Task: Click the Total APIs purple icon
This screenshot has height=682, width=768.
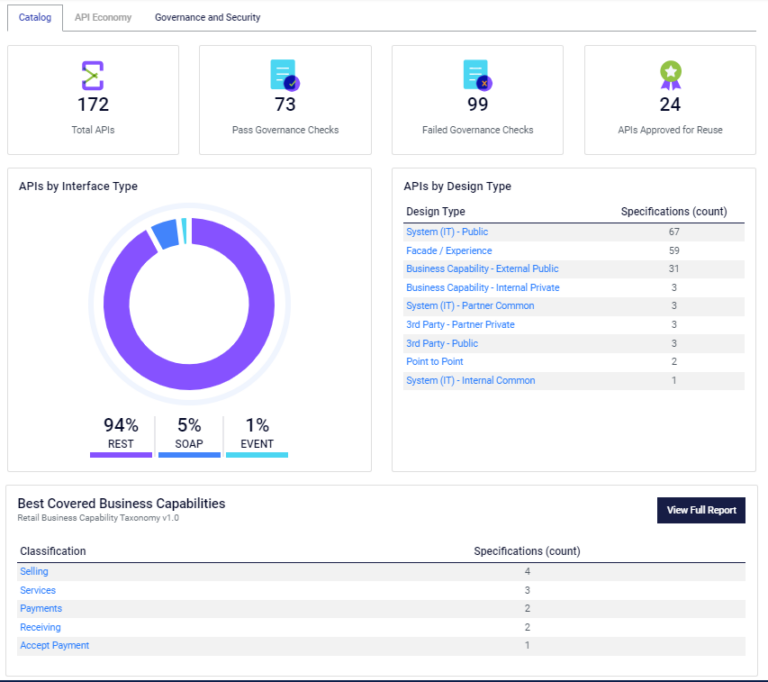Action: click(93, 75)
